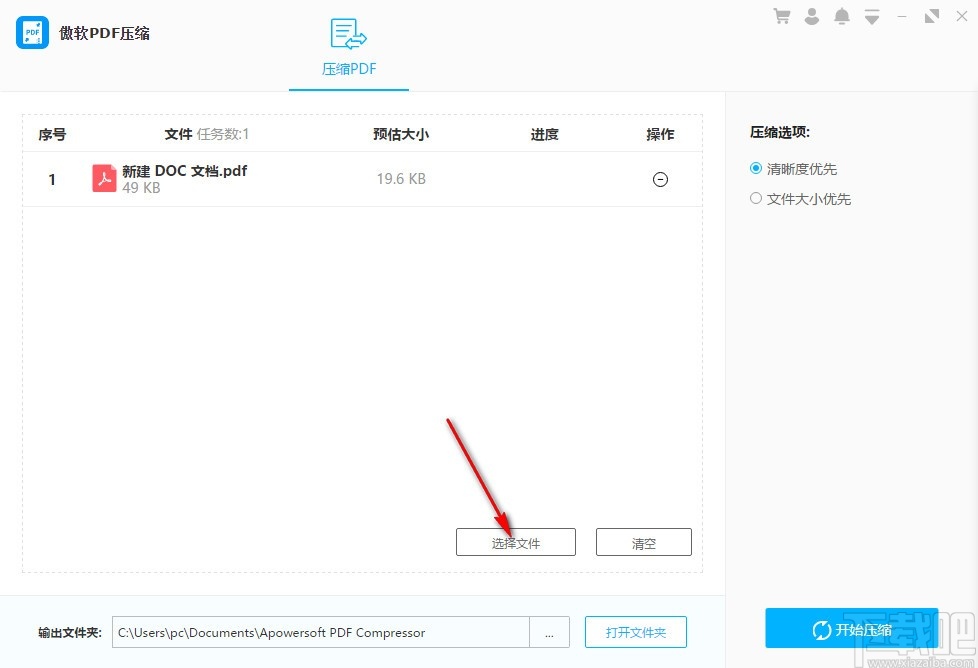Image resolution: width=978 pixels, height=668 pixels.
Task: Click the ... button to browse output folder
Action: pyautogui.click(x=550, y=632)
